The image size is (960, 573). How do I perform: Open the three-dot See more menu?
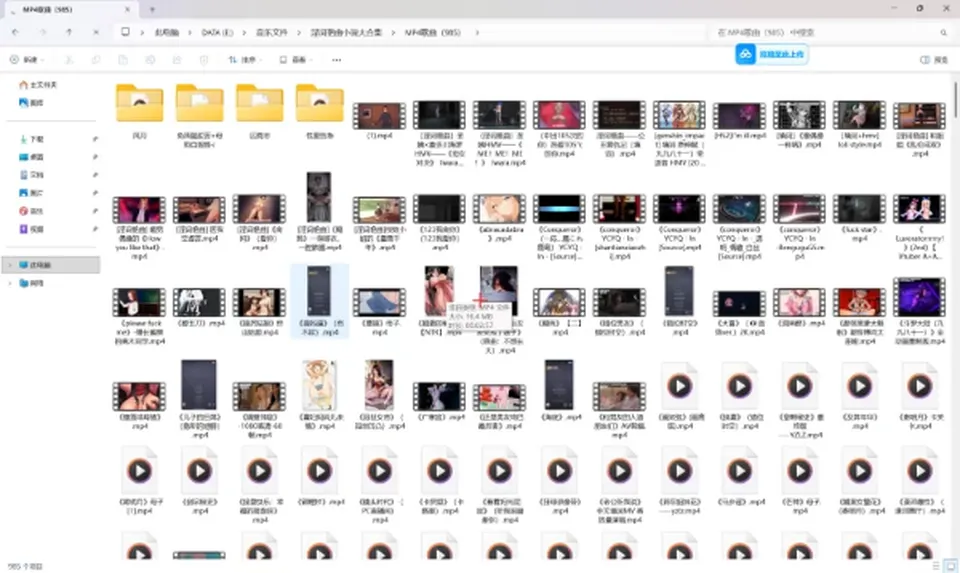click(336, 60)
